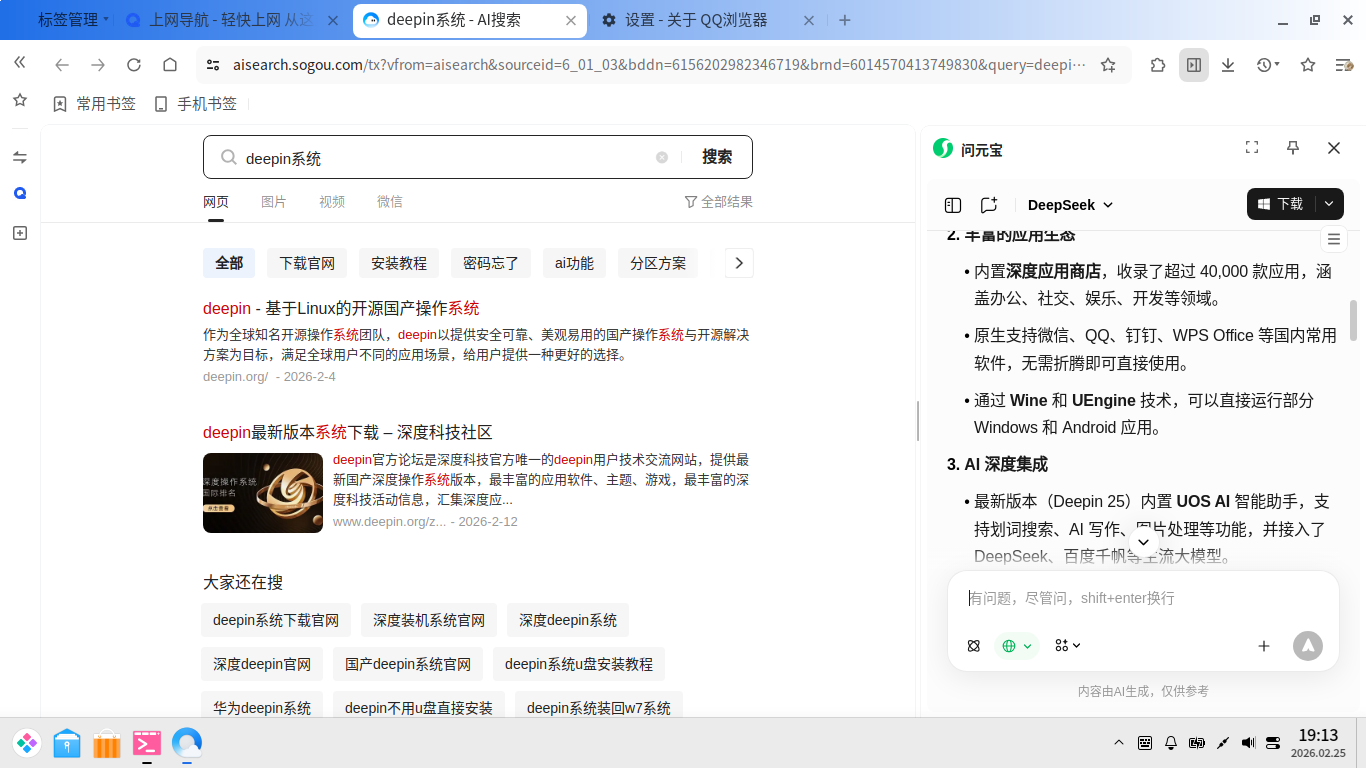Screen dimensions: 1366x768
Task: Select the 密码忘了 filter chip
Action: pos(491,263)
